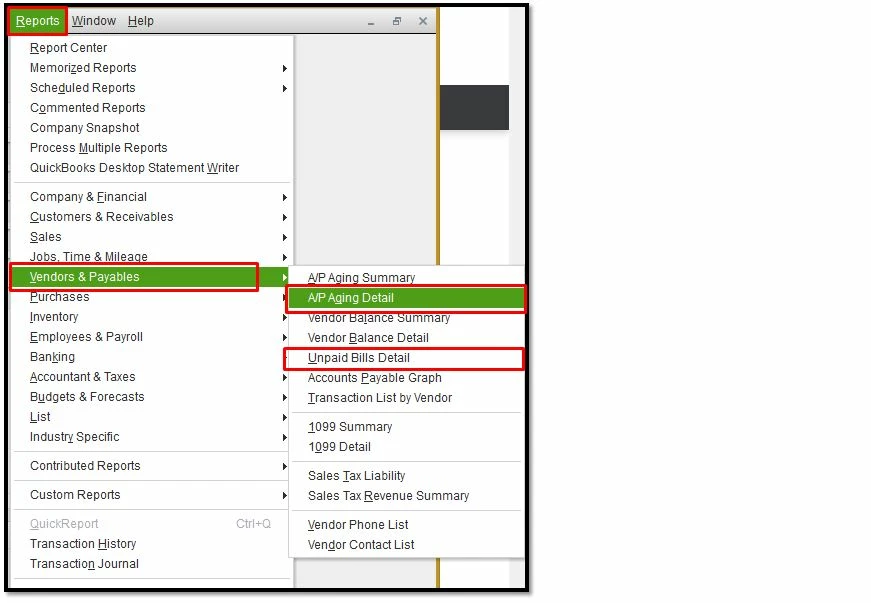Open the Help menu
871x603 pixels.
[x=141, y=21]
